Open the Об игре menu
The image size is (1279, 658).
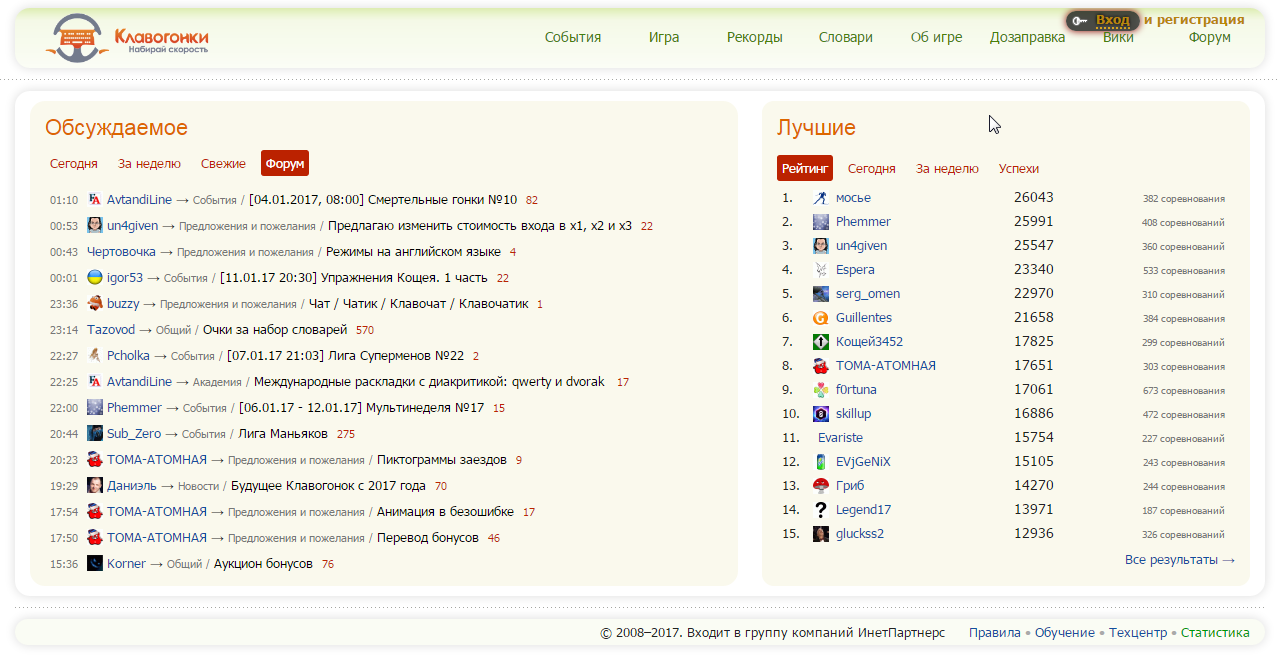click(937, 37)
